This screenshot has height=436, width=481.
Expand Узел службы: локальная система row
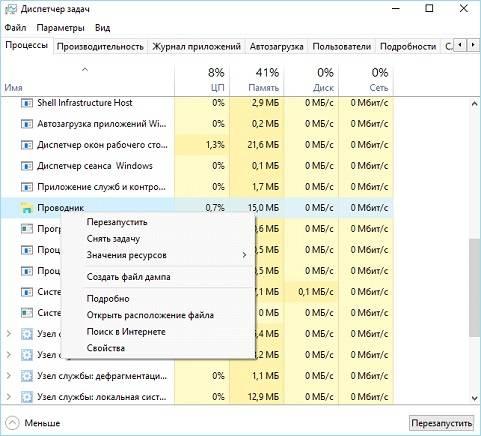click(x=9, y=397)
